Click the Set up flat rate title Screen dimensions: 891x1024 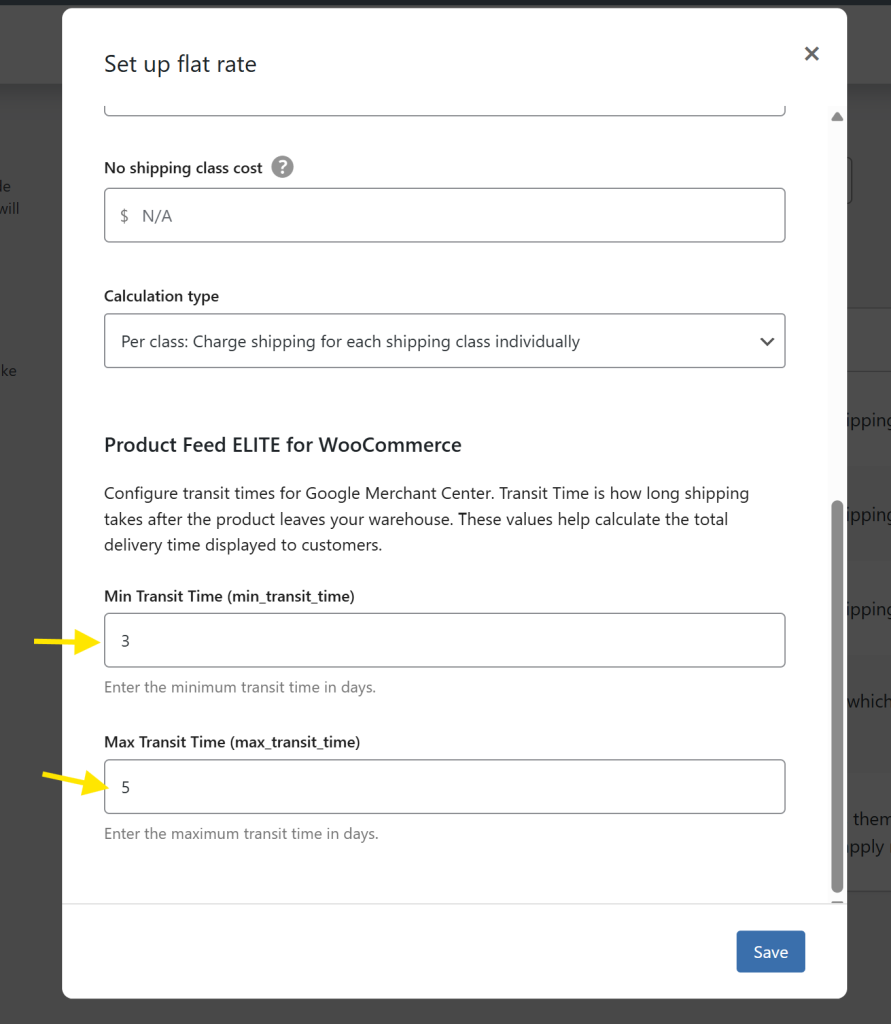coord(180,63)
